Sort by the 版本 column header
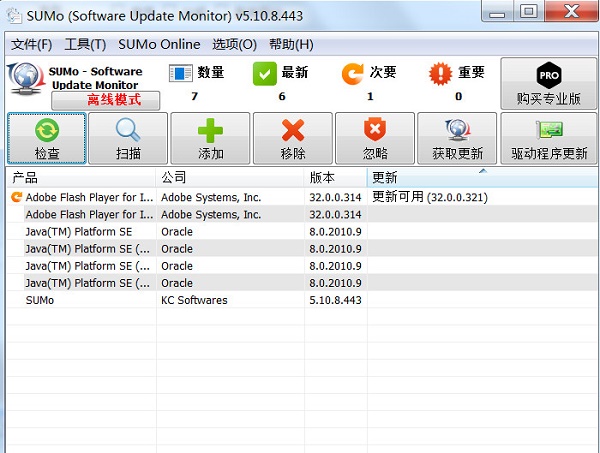The height and width of the screenshot is (453, 600). pos(336,178)
